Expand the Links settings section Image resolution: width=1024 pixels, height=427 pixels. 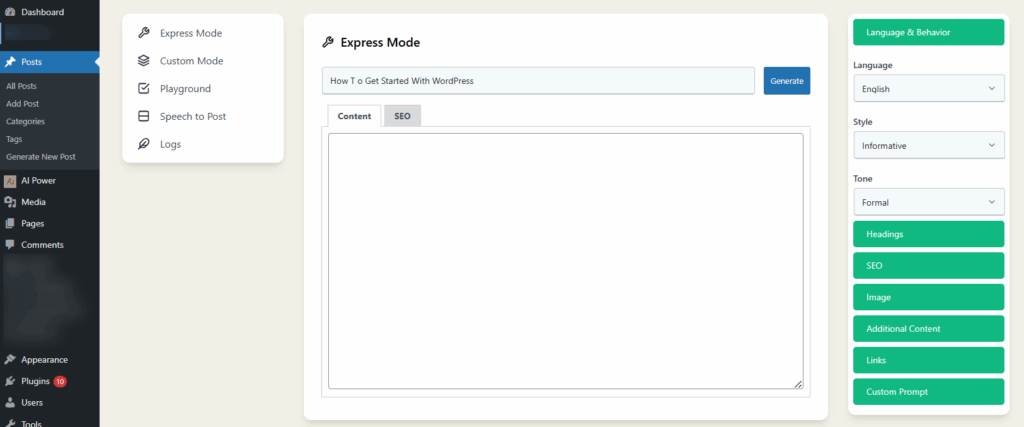click(929, 360)
